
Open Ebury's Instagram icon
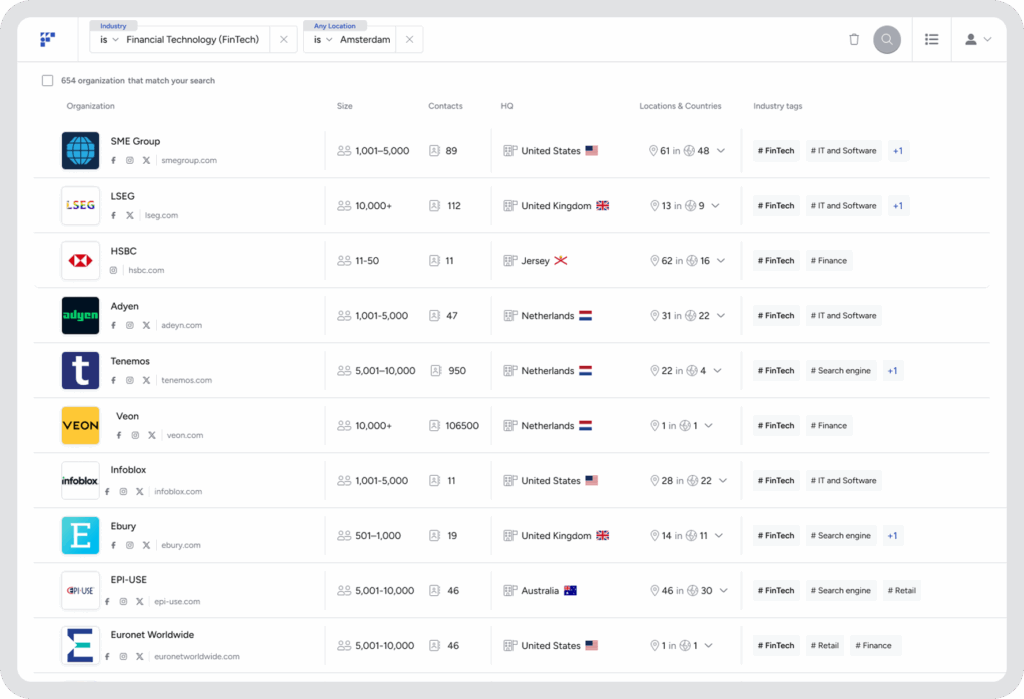click(x=129, y=545)
